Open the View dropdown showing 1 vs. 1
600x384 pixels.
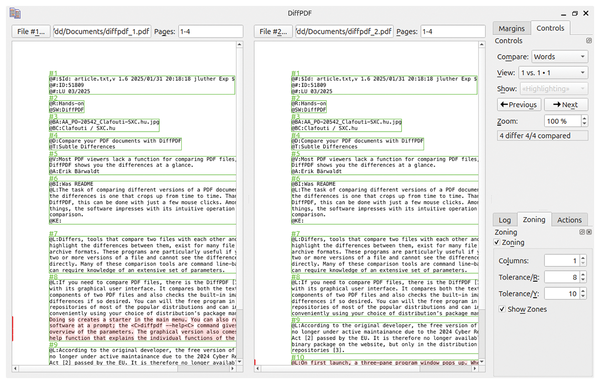553,73
